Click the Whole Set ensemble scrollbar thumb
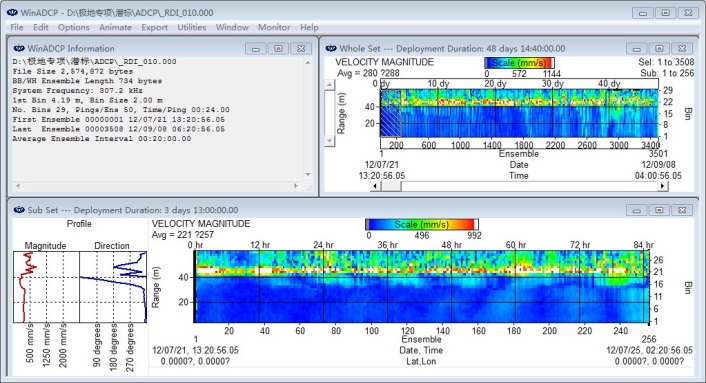706x383 pixels. 391,186
